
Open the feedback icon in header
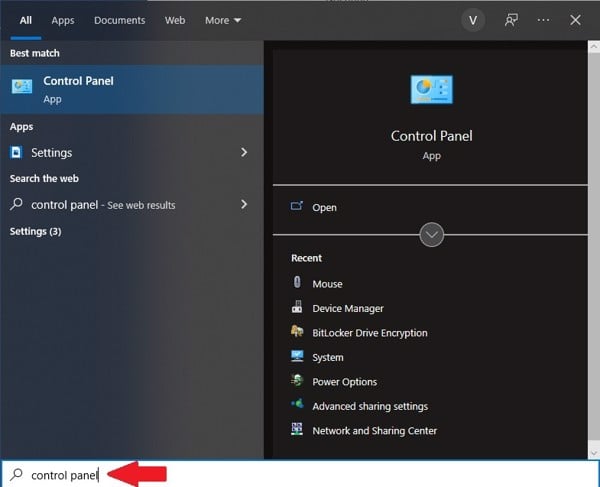coord(511,20)
